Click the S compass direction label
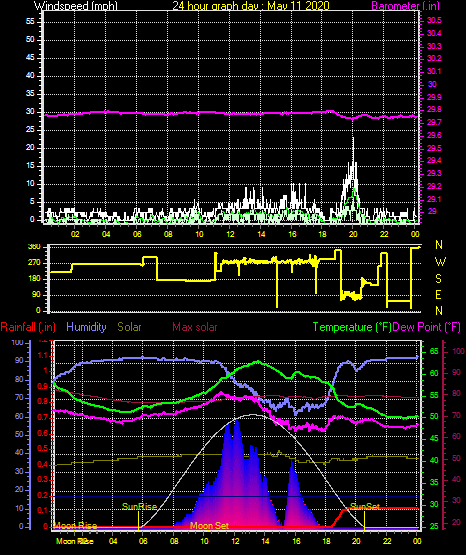The height and width of the screenshot is (555, 466). tap(438, 279)
